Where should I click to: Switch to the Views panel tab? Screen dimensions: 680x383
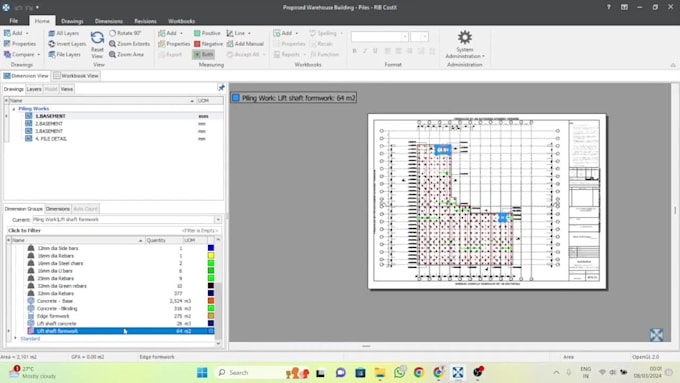click(x=67, y=89)
